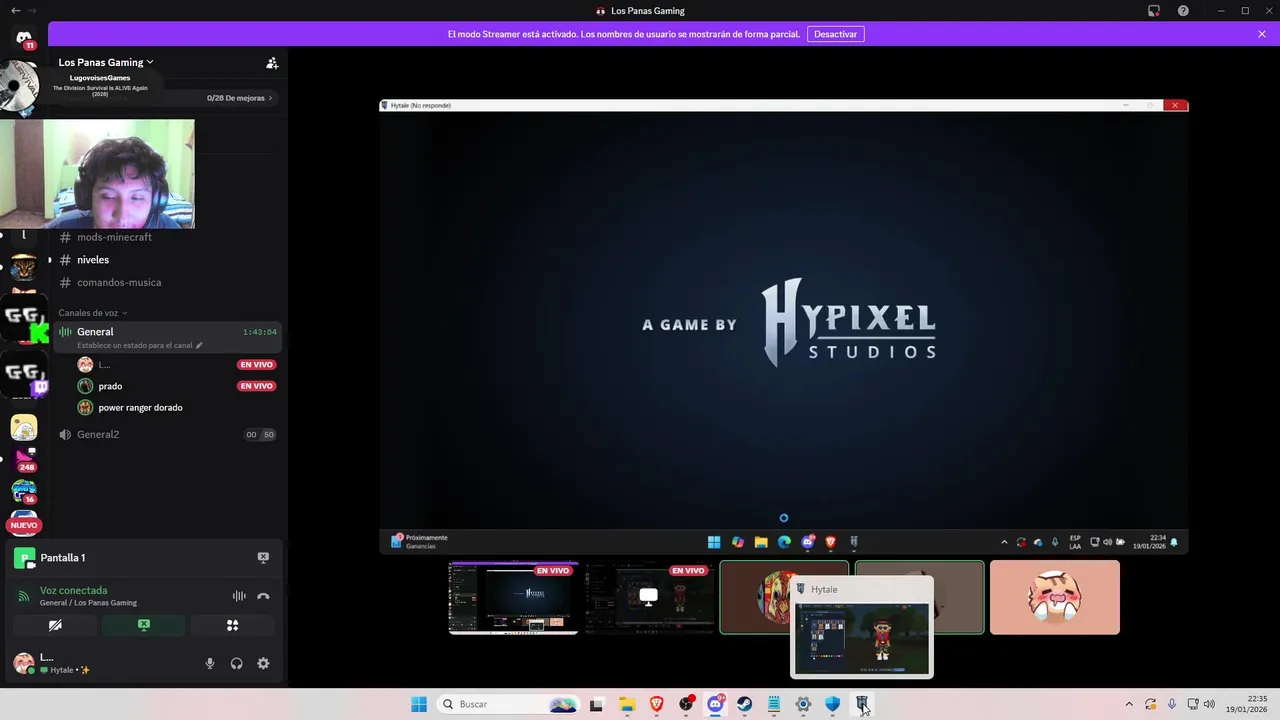
Task: Switch to Discord taskbar icon
Action: click(716, 704)
